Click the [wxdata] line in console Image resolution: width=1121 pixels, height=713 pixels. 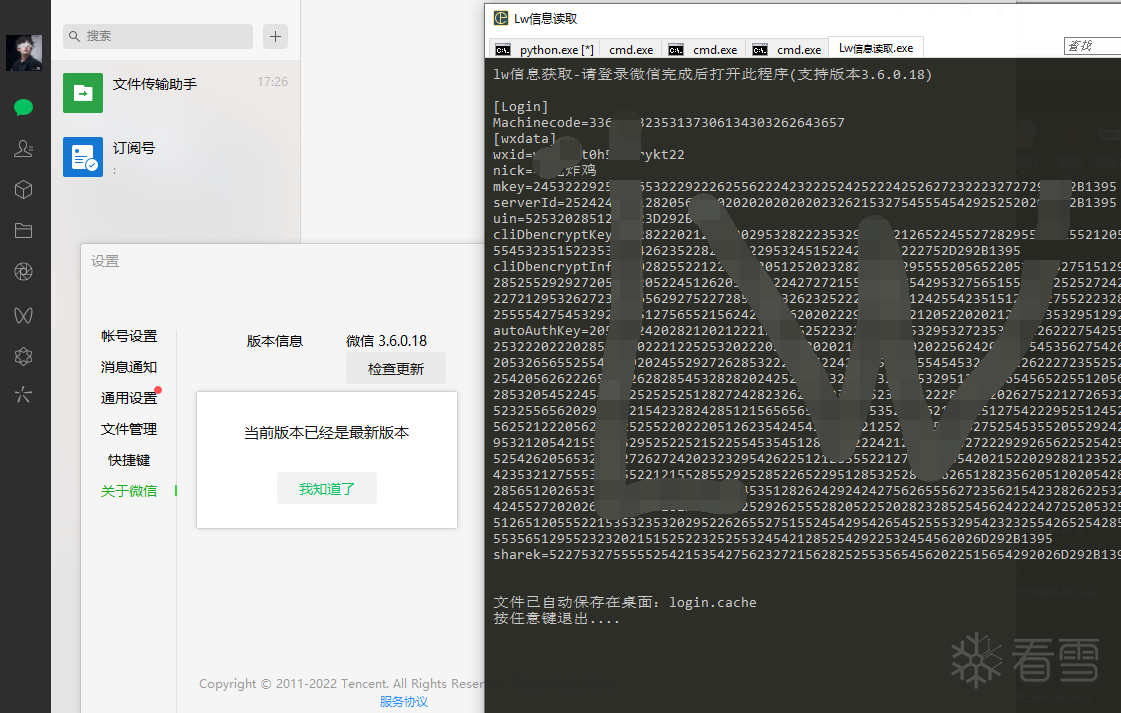pos(524,139)
